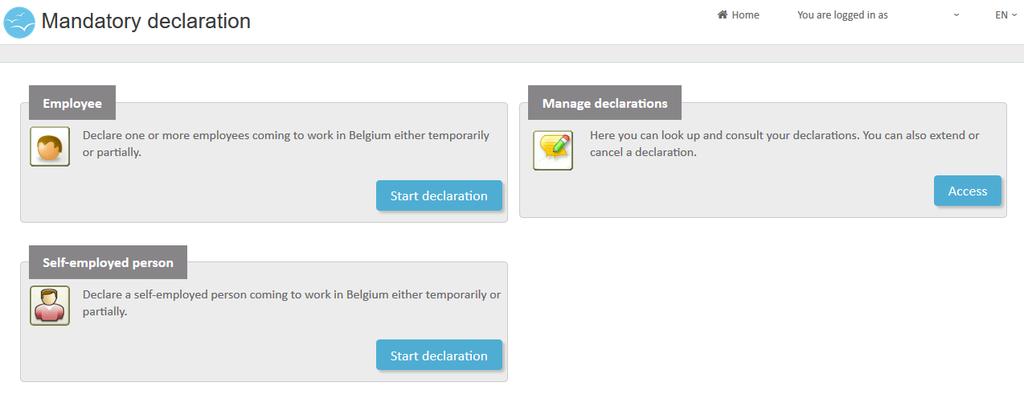Access the Manage declarations section
This screenshot has height=407, width=1024.
point(967,191)
